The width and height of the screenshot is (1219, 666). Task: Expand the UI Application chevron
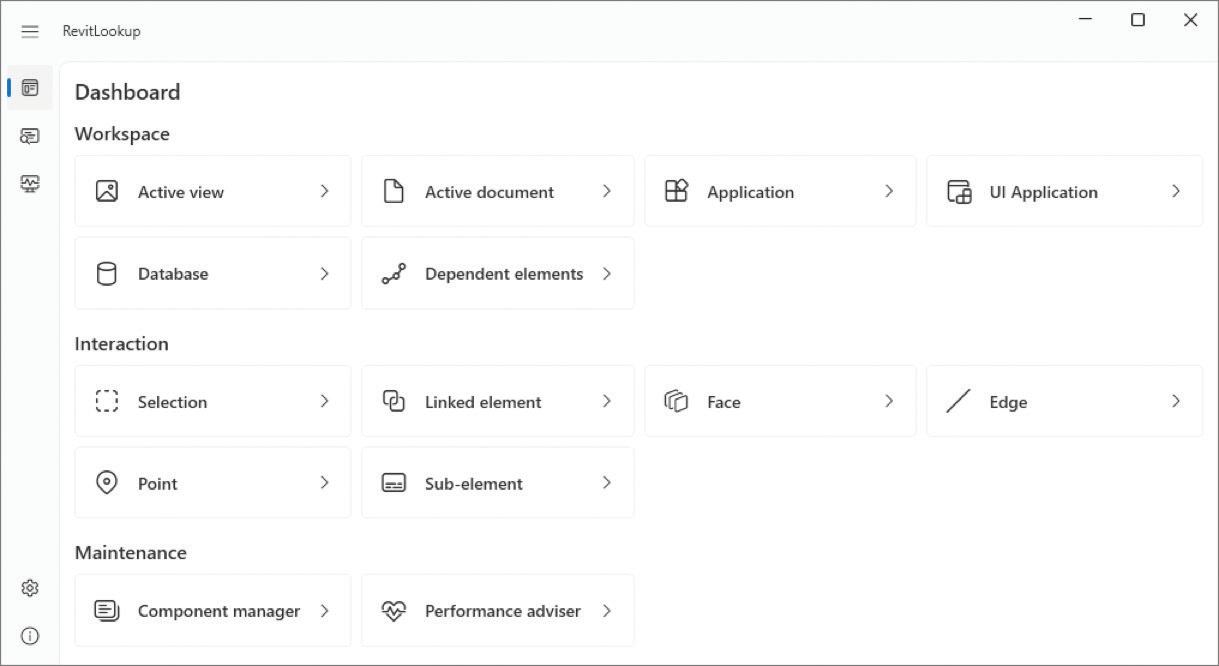(1176, 191)
